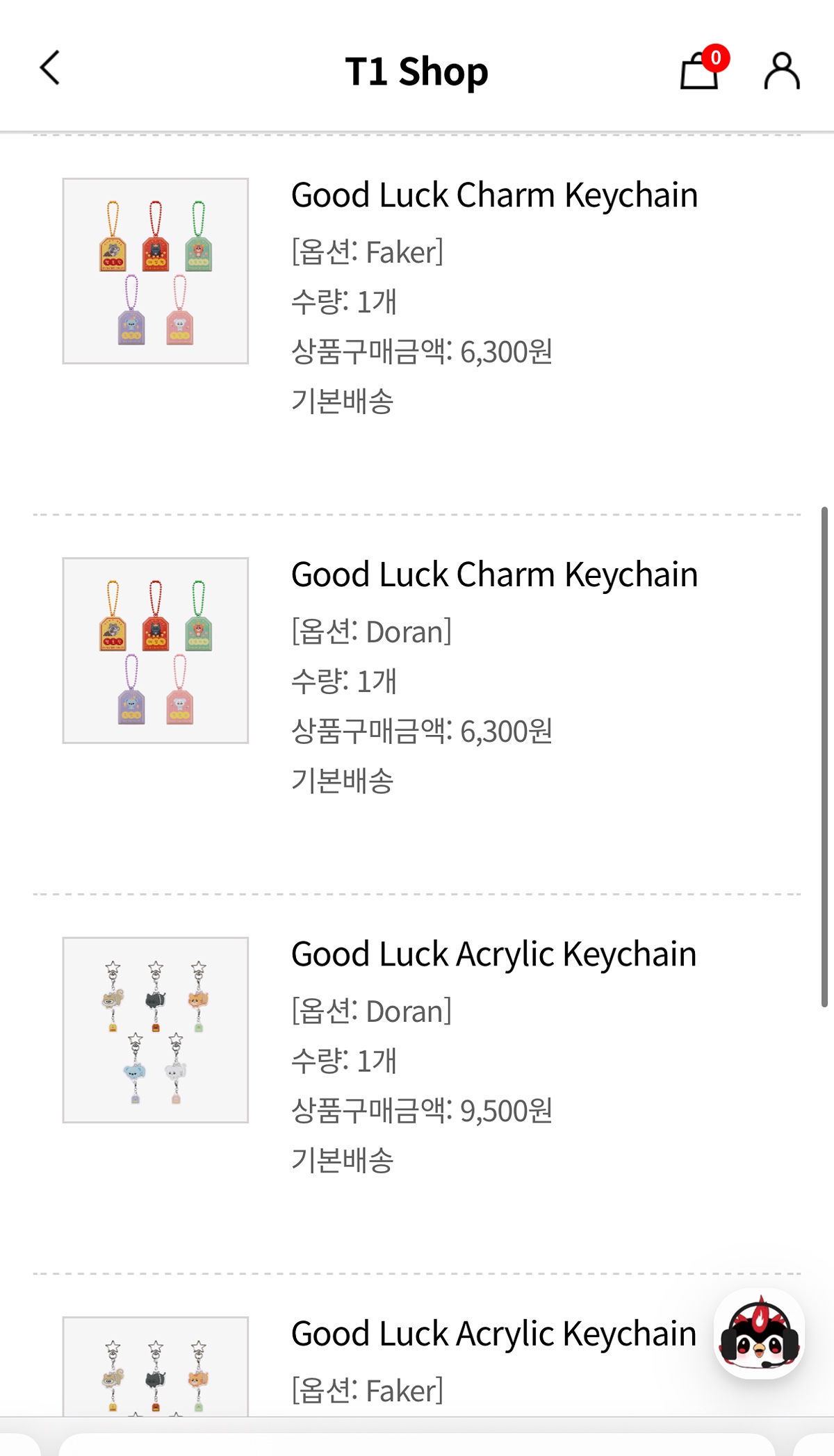834x1456 pixels.
Task: Tap the 9,500원 purchase amount line
Action: [x=421, y=1111]
